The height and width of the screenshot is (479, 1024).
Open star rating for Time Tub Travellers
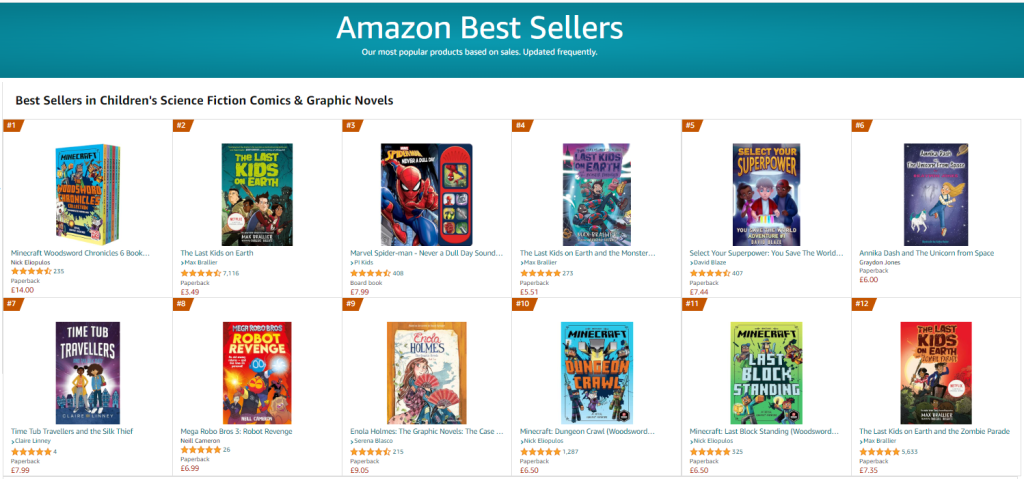[x=30, y=451]
